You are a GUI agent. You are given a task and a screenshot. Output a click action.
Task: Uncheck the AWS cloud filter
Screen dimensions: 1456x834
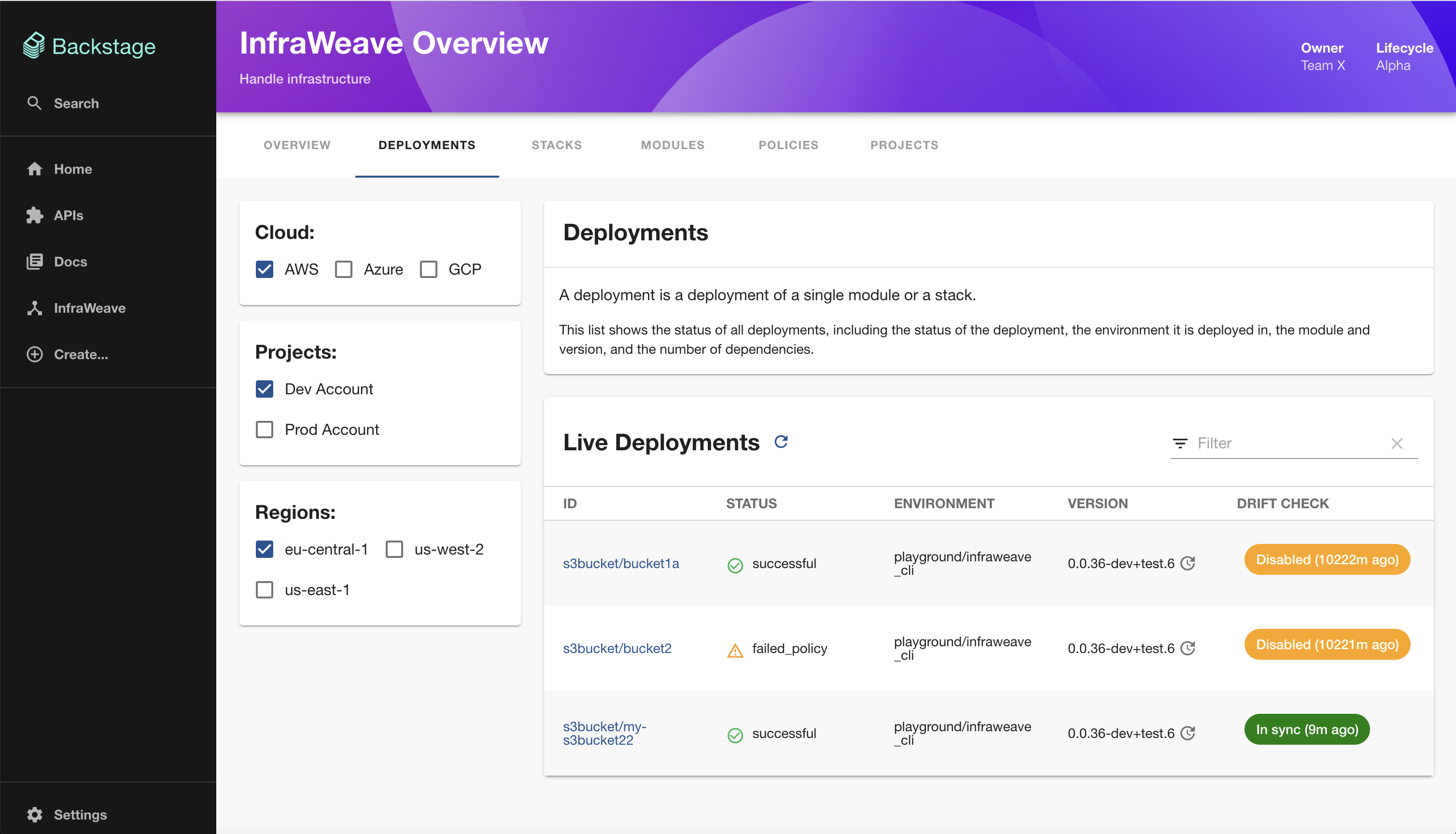click(x=264, y=269)
